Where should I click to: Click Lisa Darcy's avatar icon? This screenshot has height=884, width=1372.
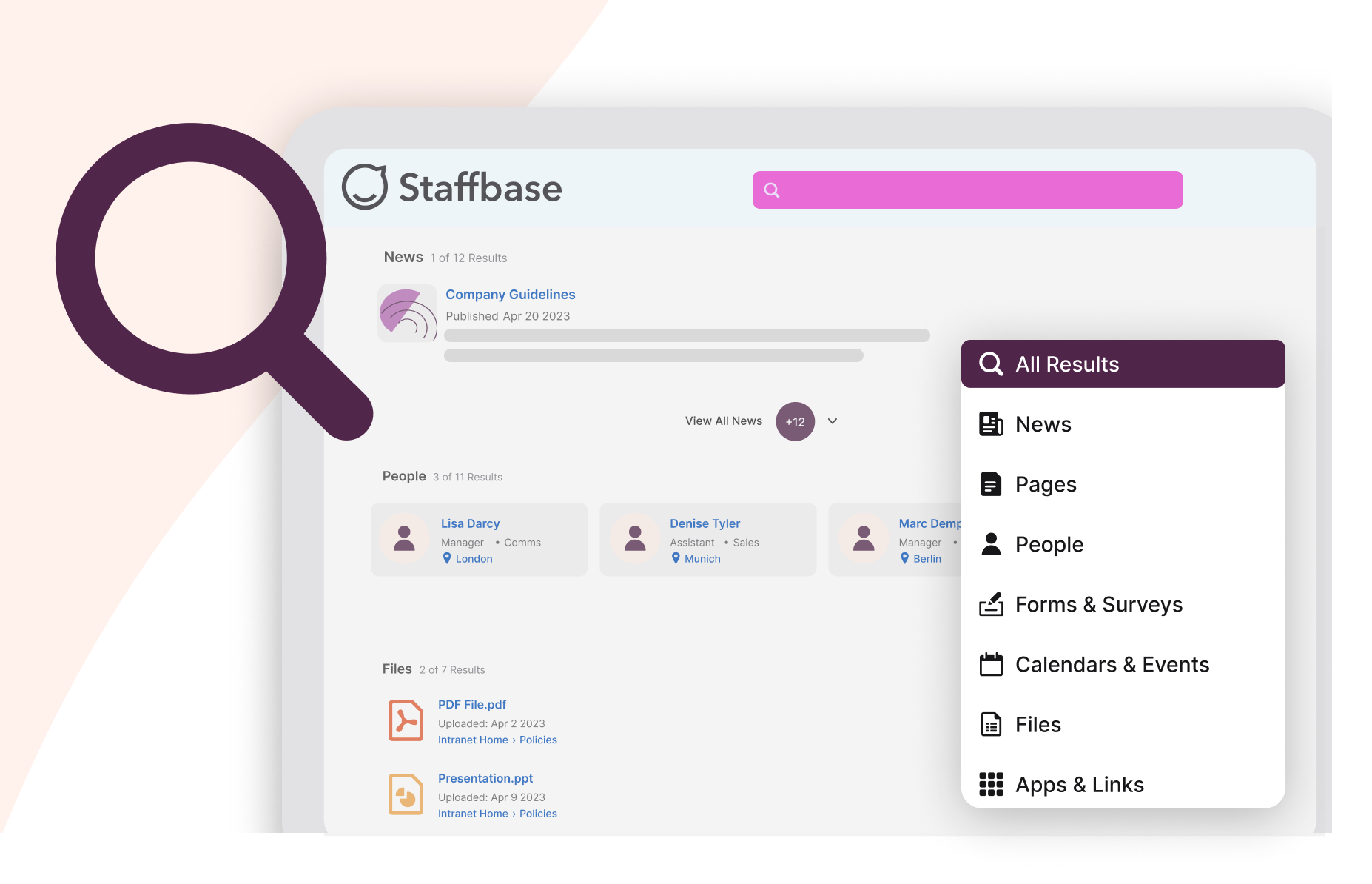point(404,538)
